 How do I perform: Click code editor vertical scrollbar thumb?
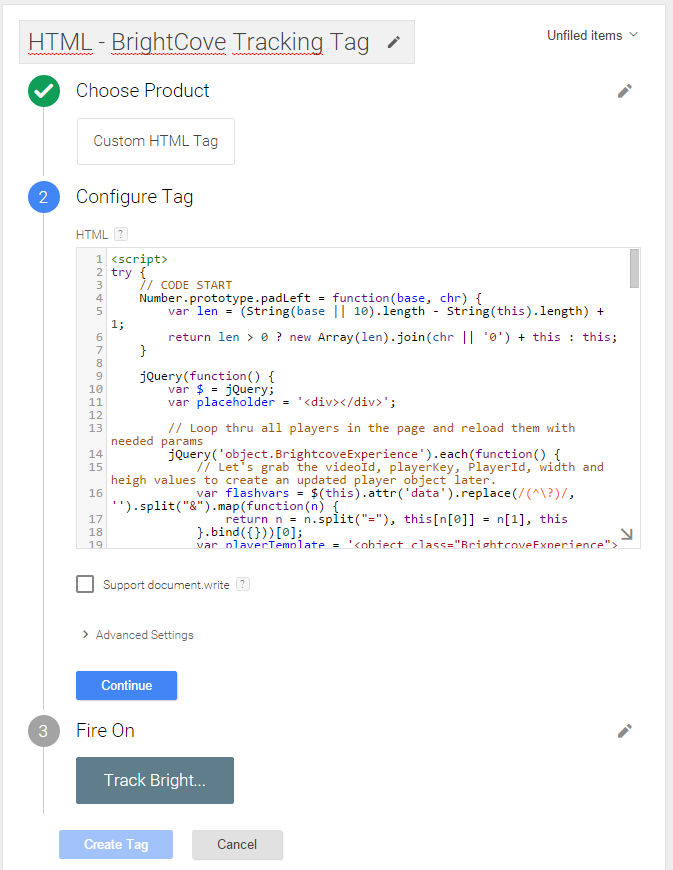(x=635, y=269)
